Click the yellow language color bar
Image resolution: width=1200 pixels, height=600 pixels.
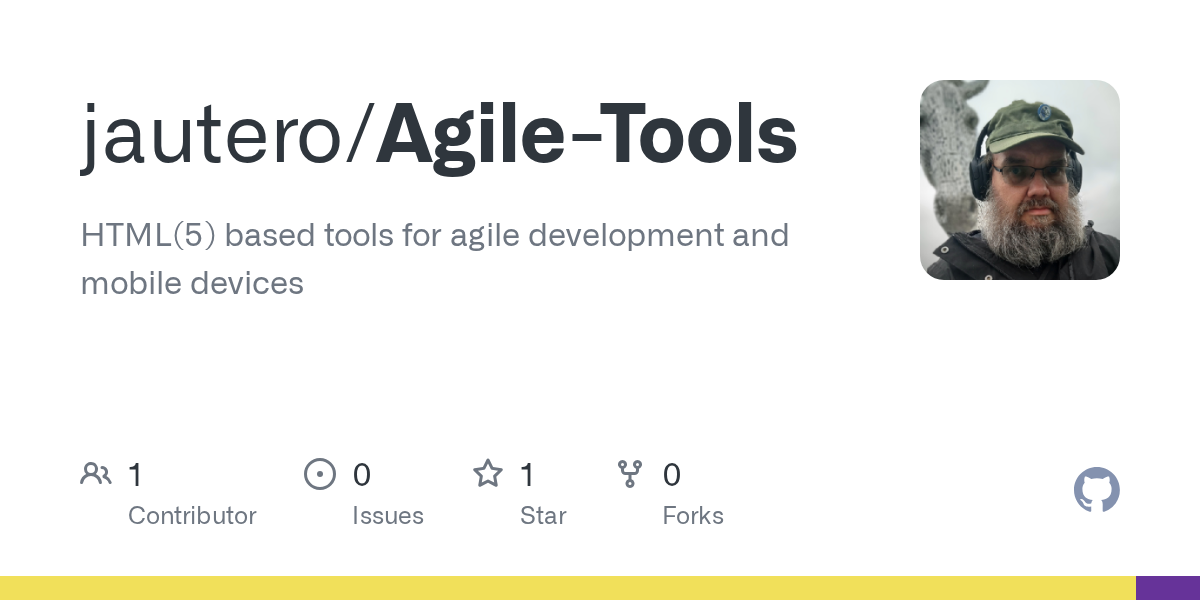click(x=567, y=588)
